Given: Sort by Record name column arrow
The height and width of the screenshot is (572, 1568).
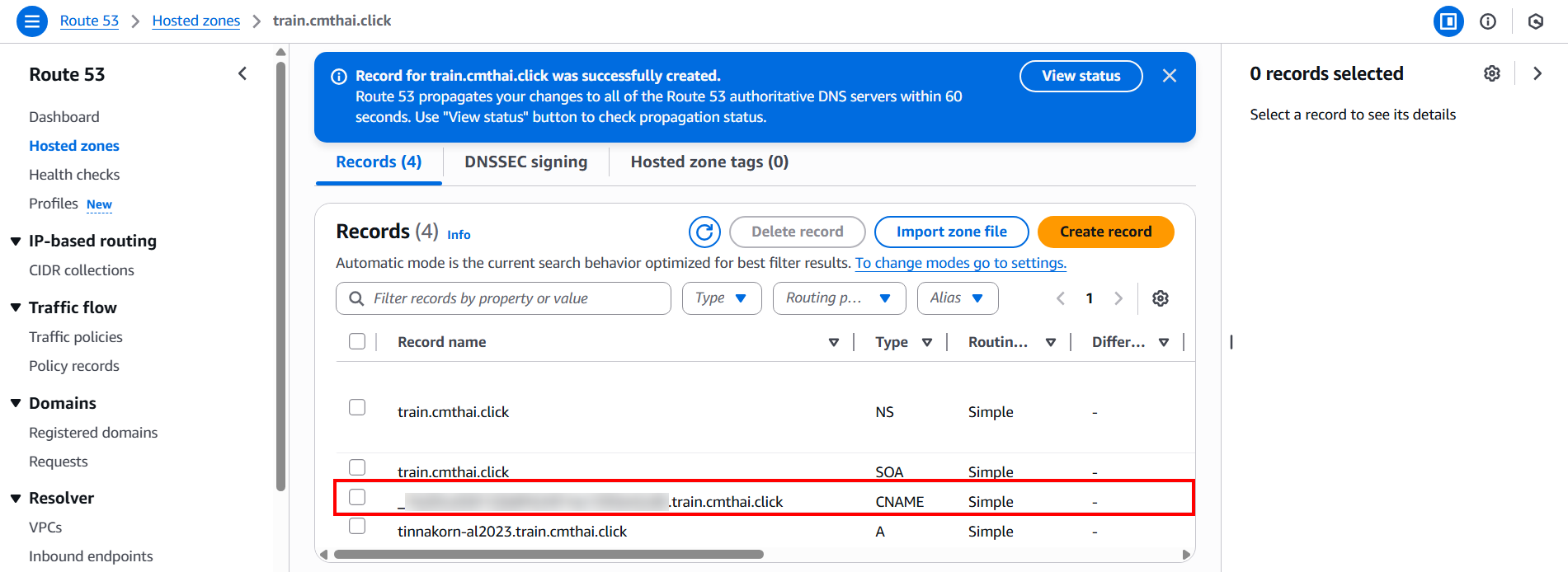Looking at the screenshot, I should 834,342.
